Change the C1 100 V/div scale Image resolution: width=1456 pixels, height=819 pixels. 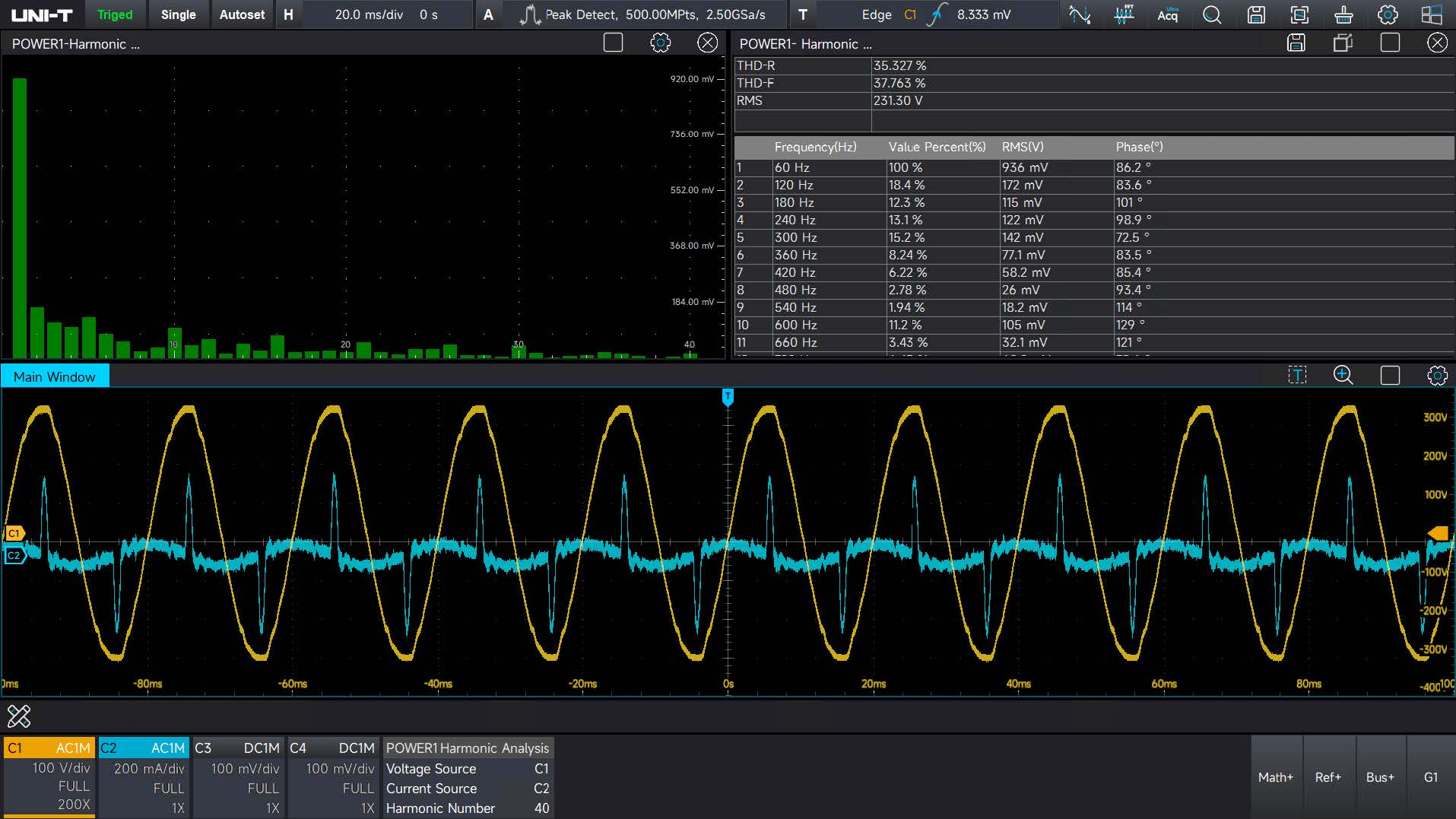pos(61,768)
